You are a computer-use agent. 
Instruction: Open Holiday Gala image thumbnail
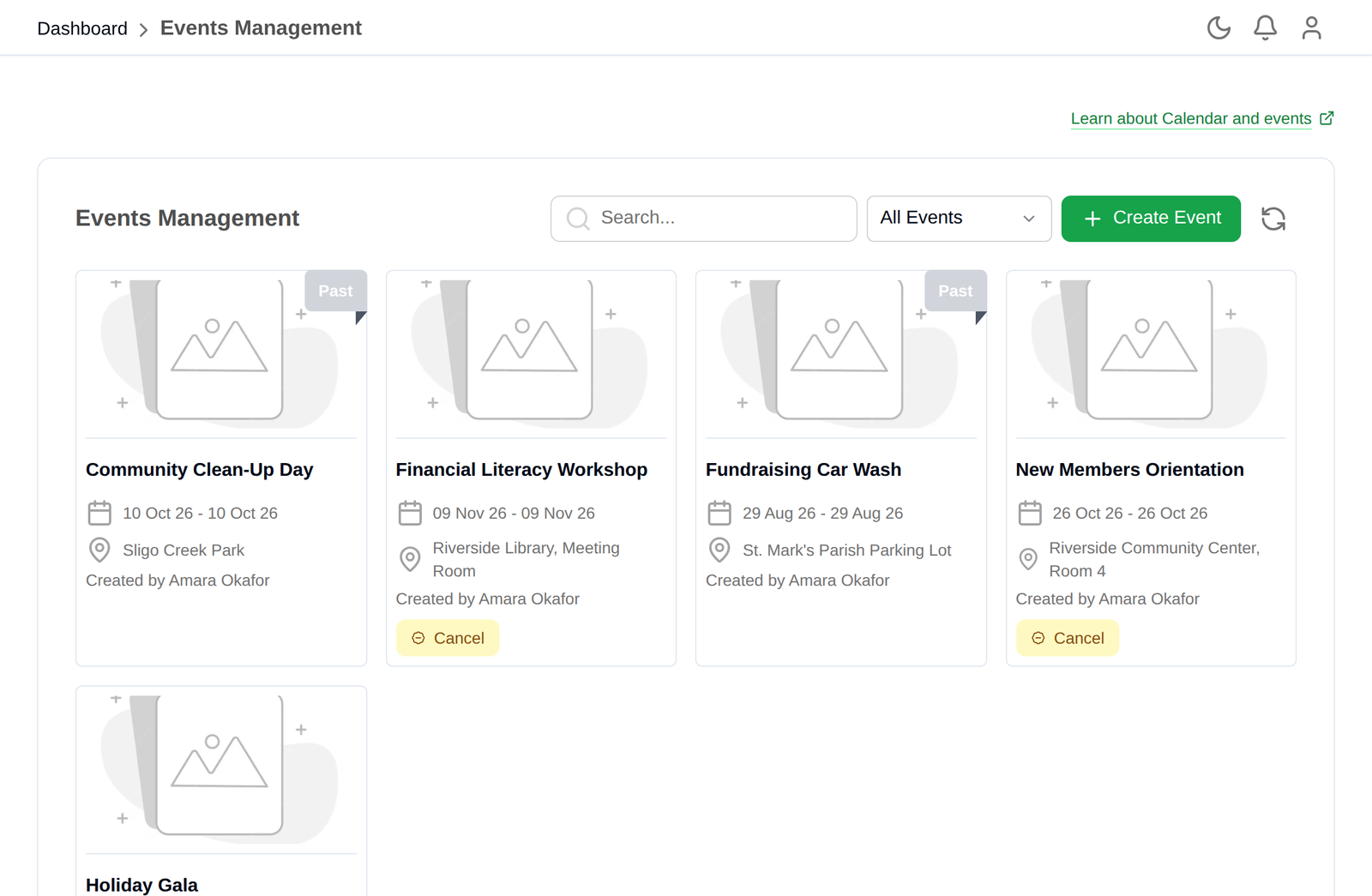click(221, 770)
